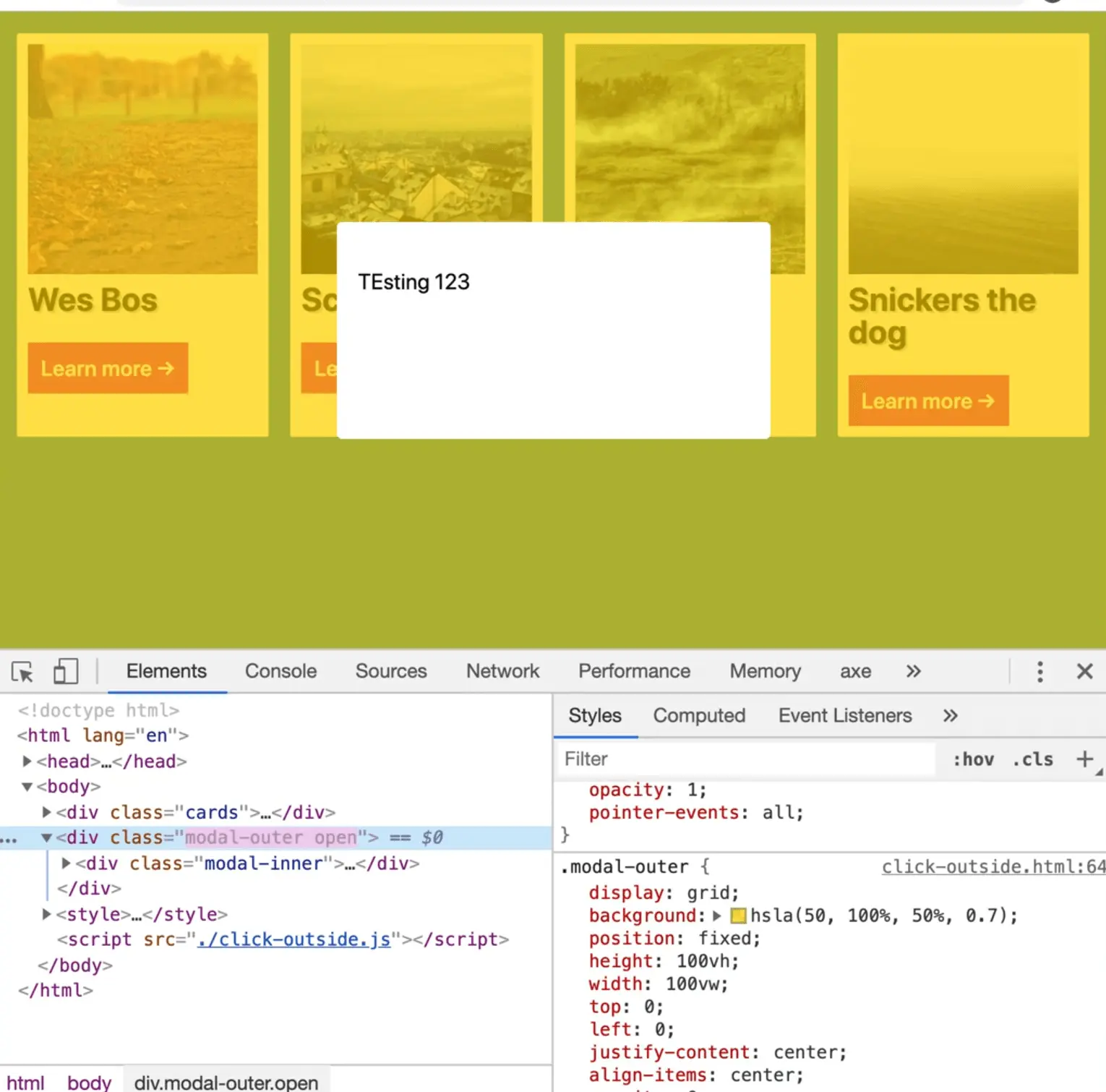Add new style rule plus icon

1084,759
